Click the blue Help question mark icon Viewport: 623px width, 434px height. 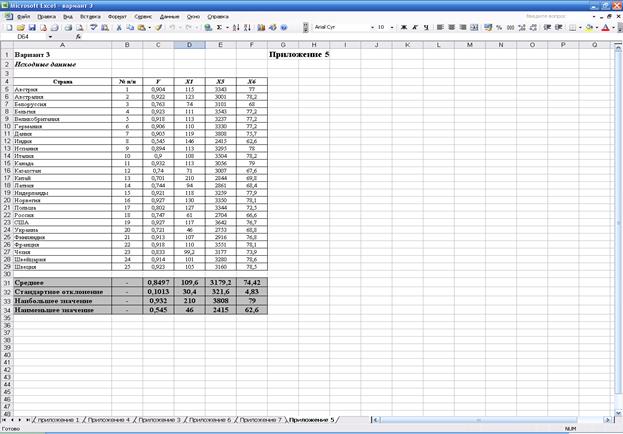(x=284, y=27)
